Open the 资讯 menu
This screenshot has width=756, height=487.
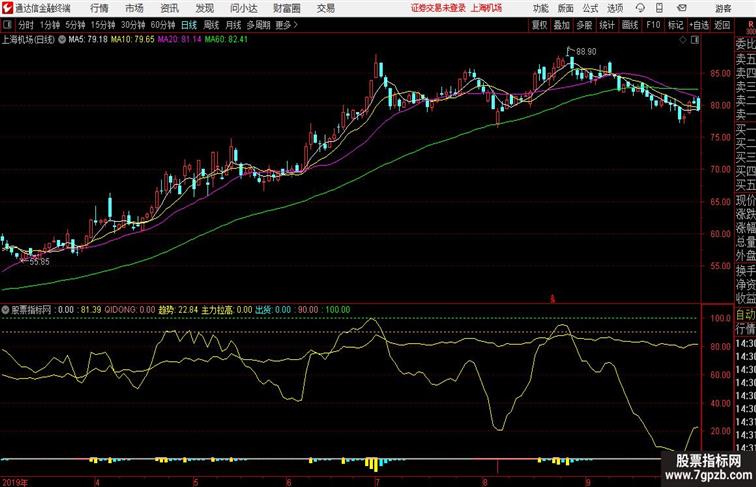pos(169,8)
